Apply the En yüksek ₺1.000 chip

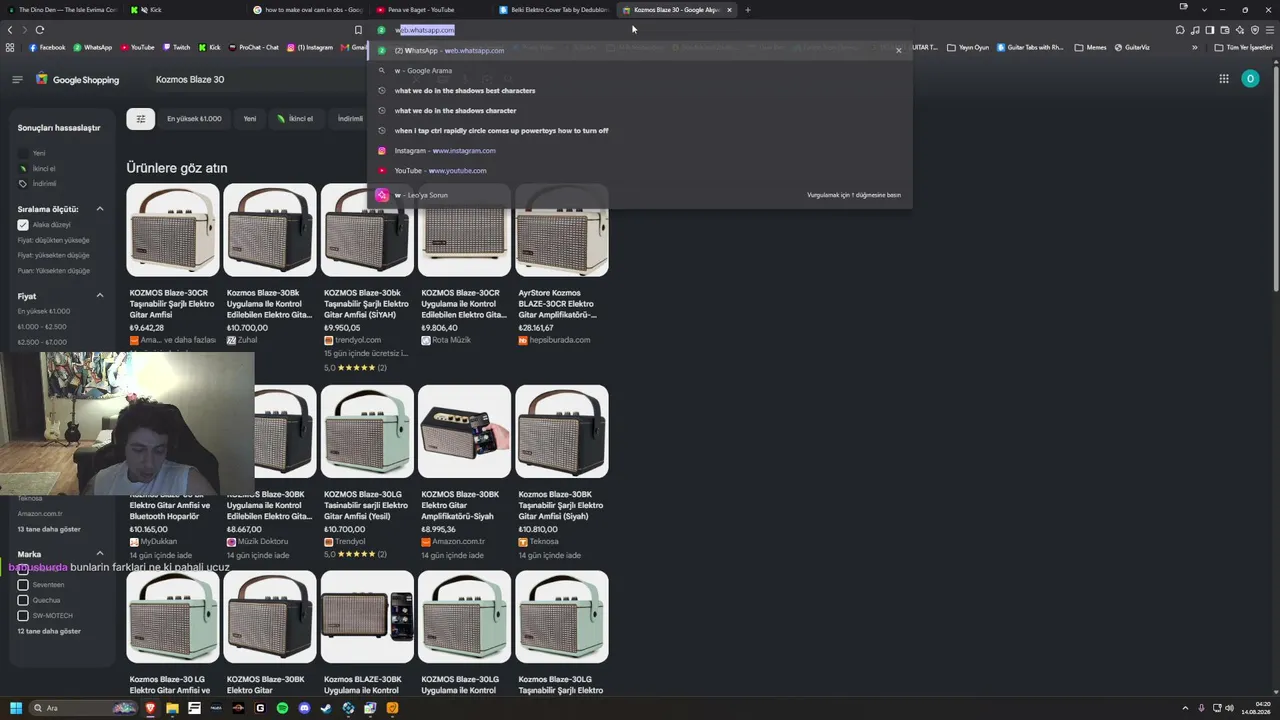(194, 119)
